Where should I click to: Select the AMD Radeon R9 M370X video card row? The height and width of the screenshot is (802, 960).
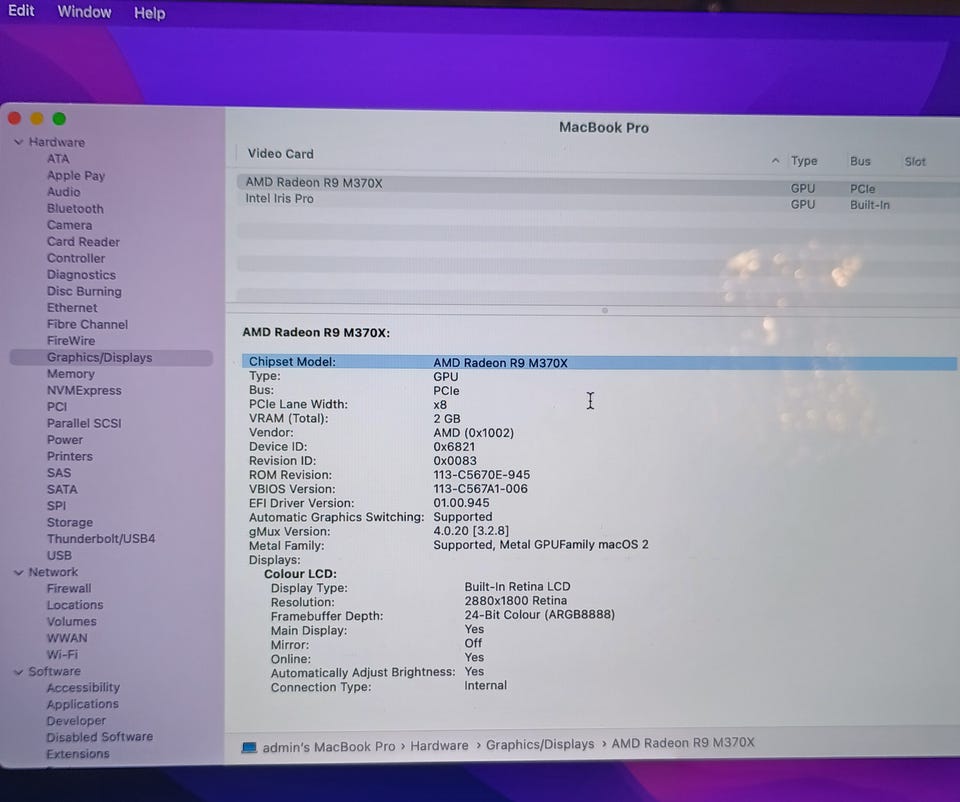pos(598,184)
